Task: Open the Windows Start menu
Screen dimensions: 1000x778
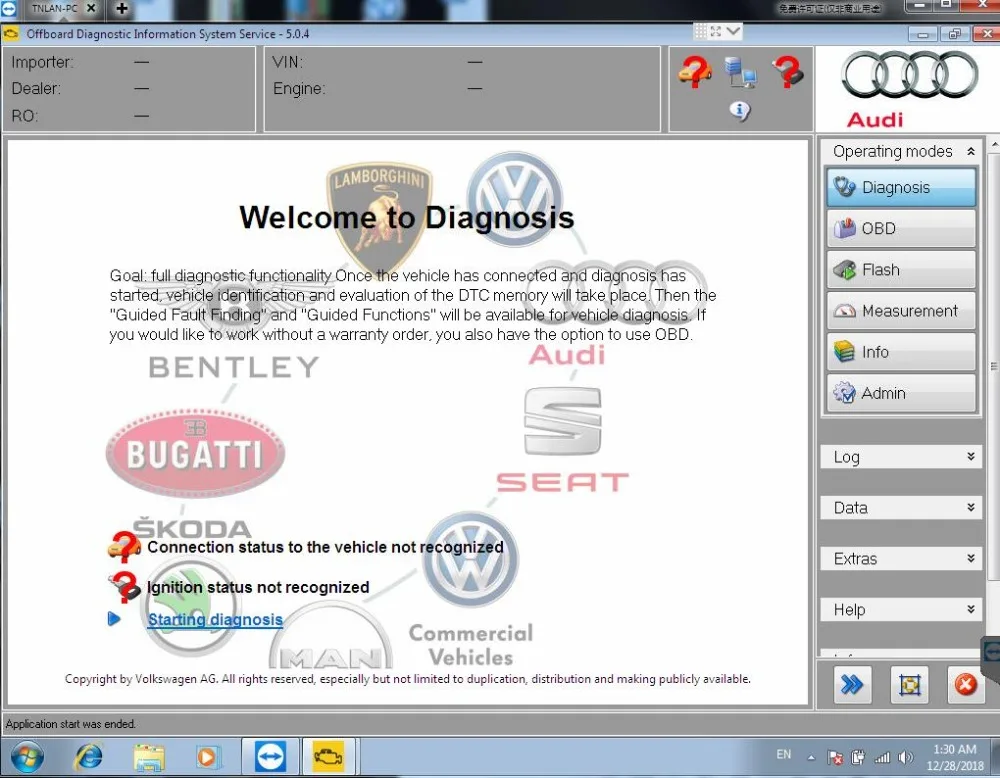Action: click(x=27, y=757)
